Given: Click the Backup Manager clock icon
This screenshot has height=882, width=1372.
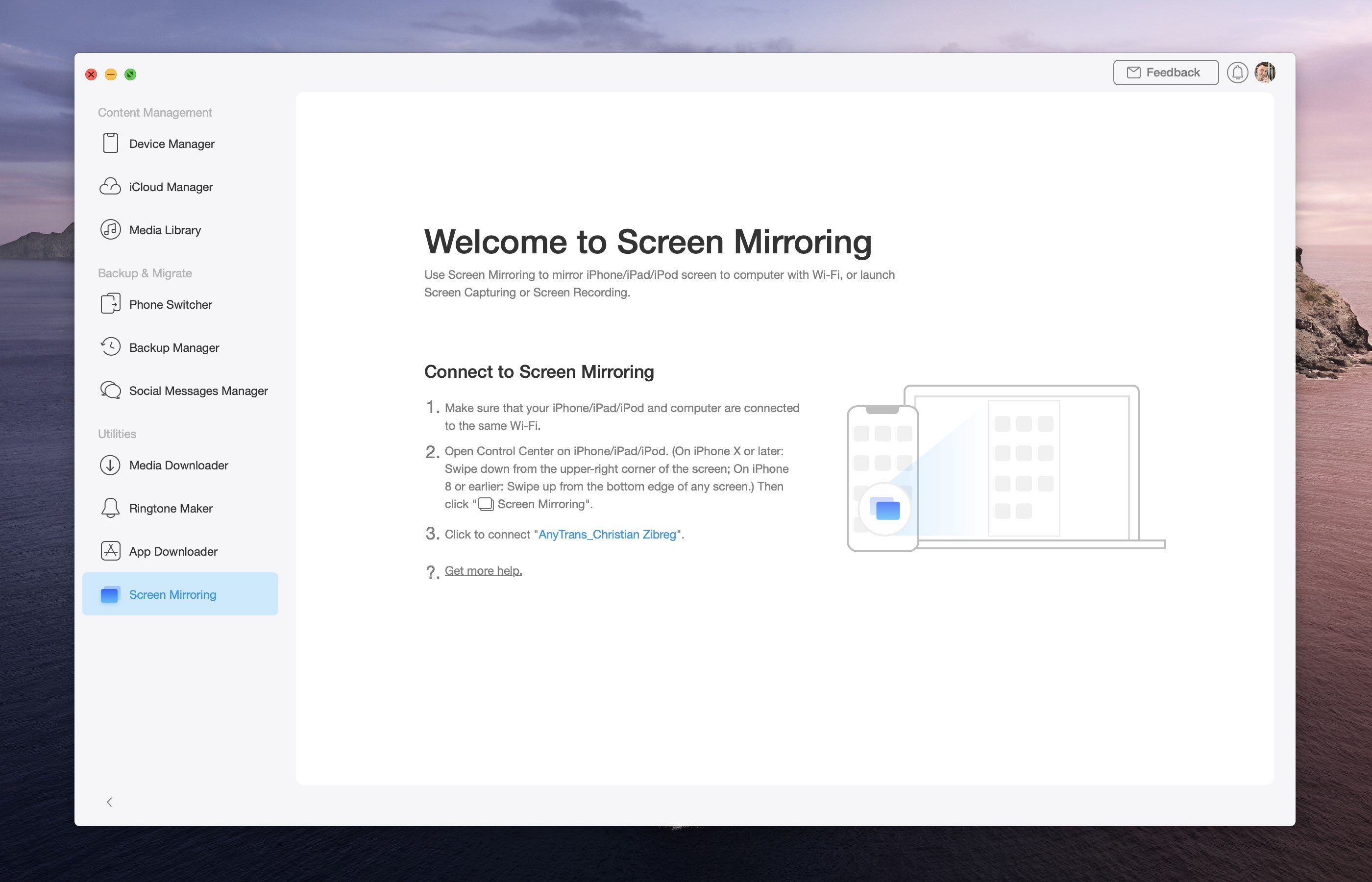Looking at the screenshot, I should tap(111, 346).
